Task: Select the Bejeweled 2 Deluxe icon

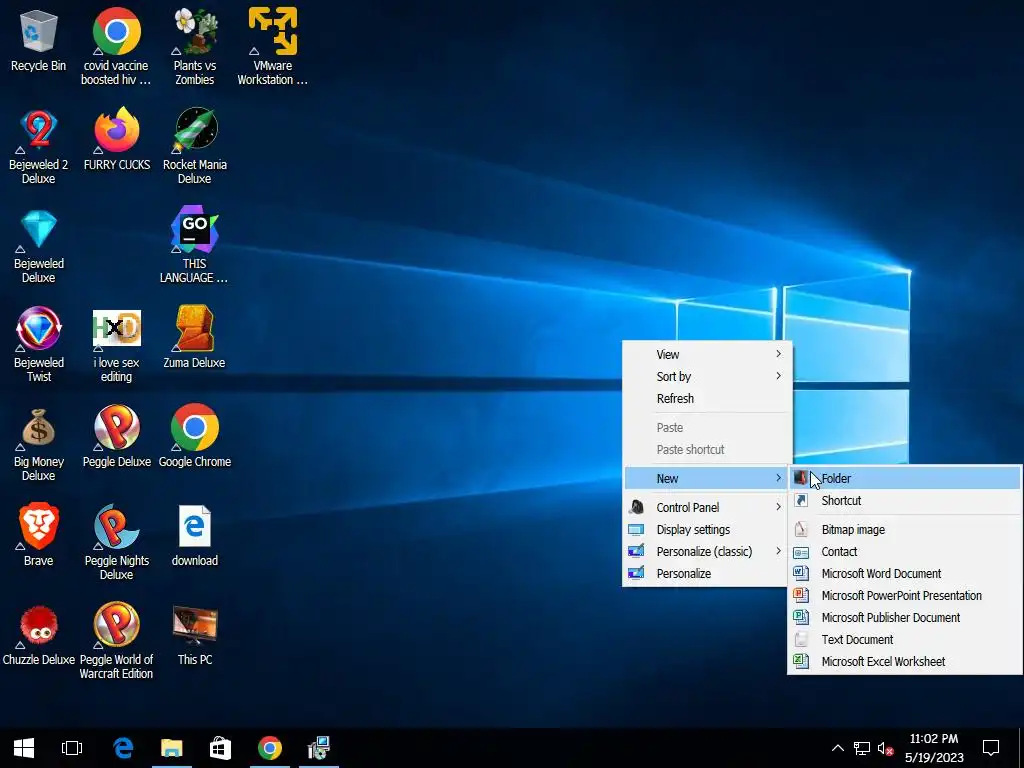Action: [39, 130]
